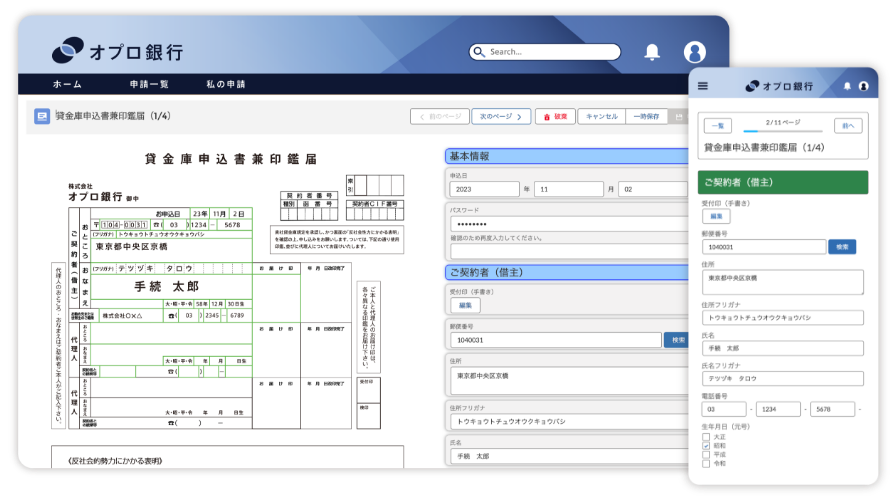This screenshot has height=501, width=896.
Task: Collapse the green ご契約者（借主） mobile section
Action: tap(783, 182)
